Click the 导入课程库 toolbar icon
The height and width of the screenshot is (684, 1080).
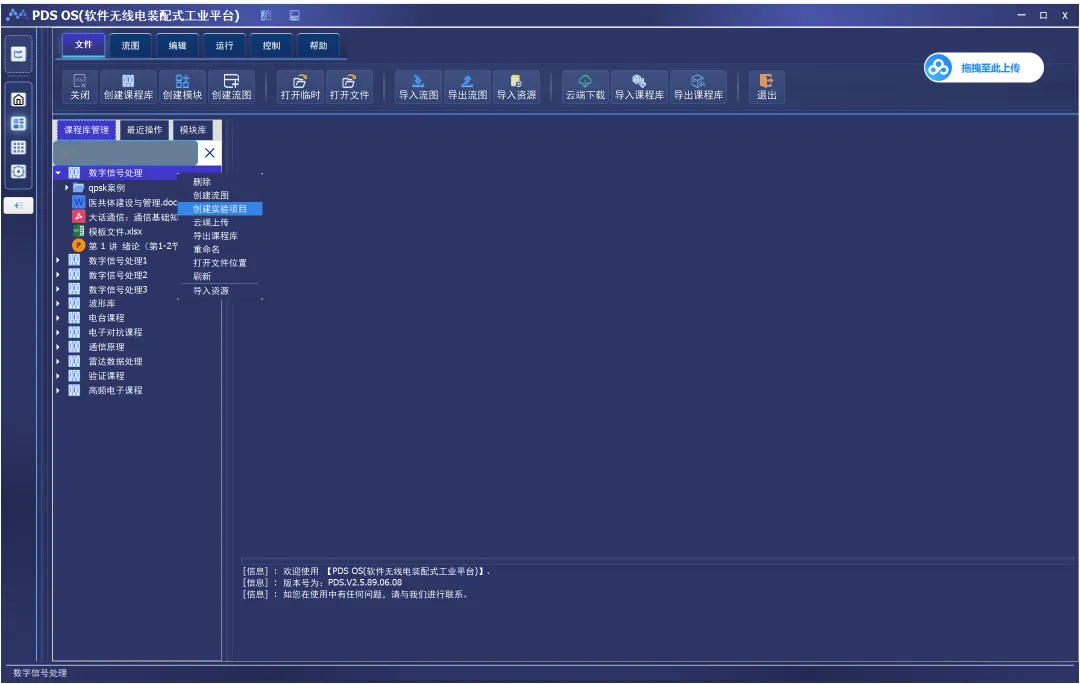[639, 87]
